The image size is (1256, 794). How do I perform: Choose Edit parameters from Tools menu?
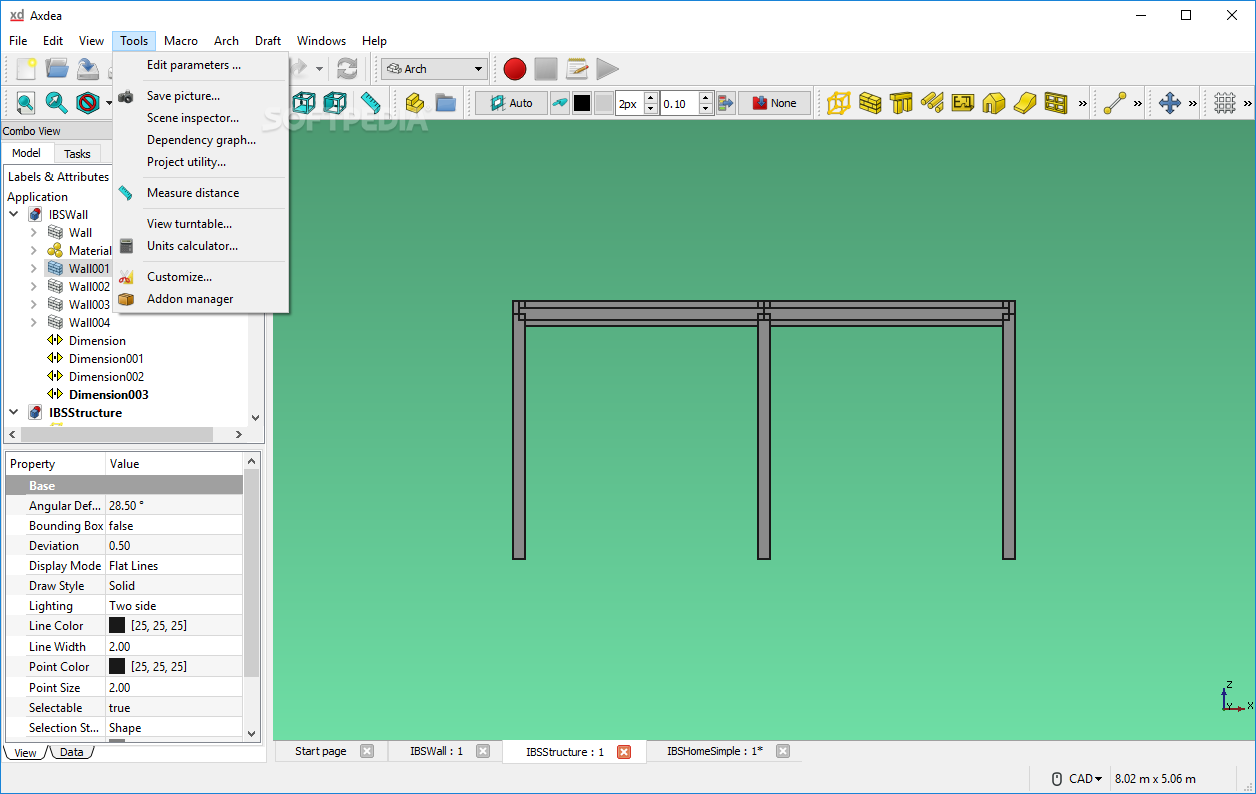click(x=194, y=65)
